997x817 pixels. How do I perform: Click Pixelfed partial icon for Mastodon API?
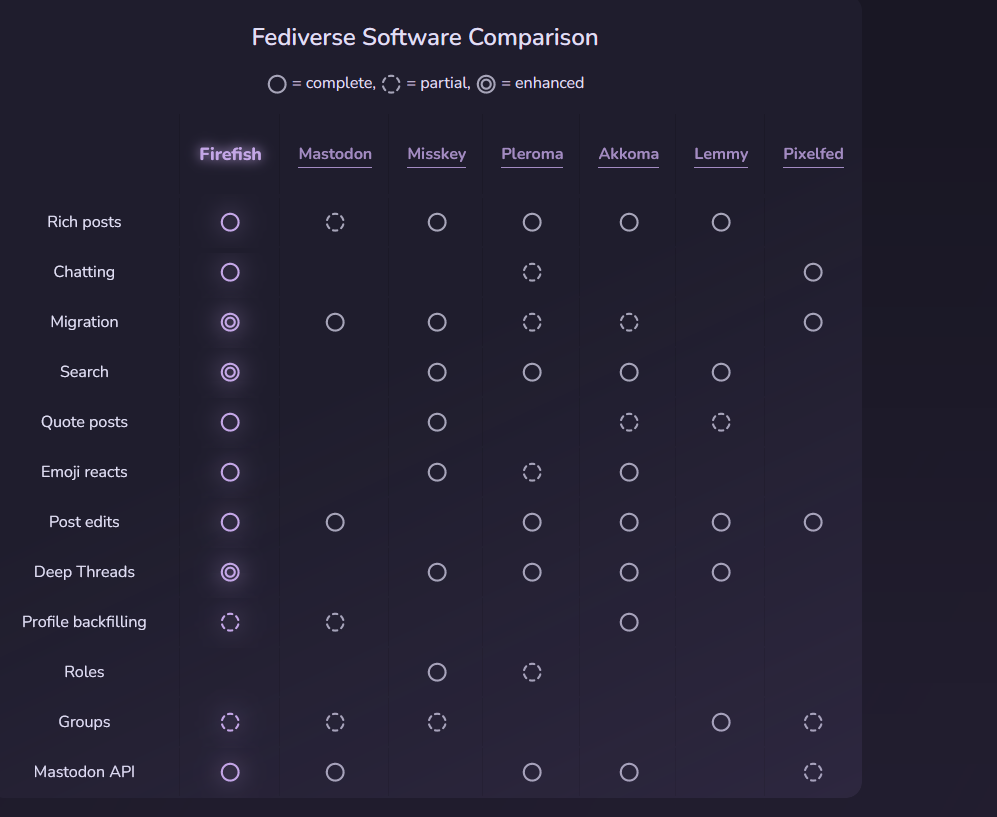[x=813, y=772]
